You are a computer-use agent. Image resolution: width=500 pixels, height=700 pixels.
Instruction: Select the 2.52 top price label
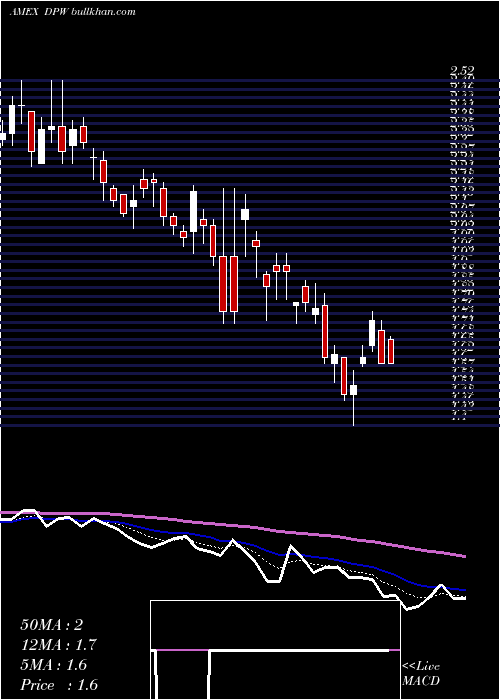[x=462, y=71]
